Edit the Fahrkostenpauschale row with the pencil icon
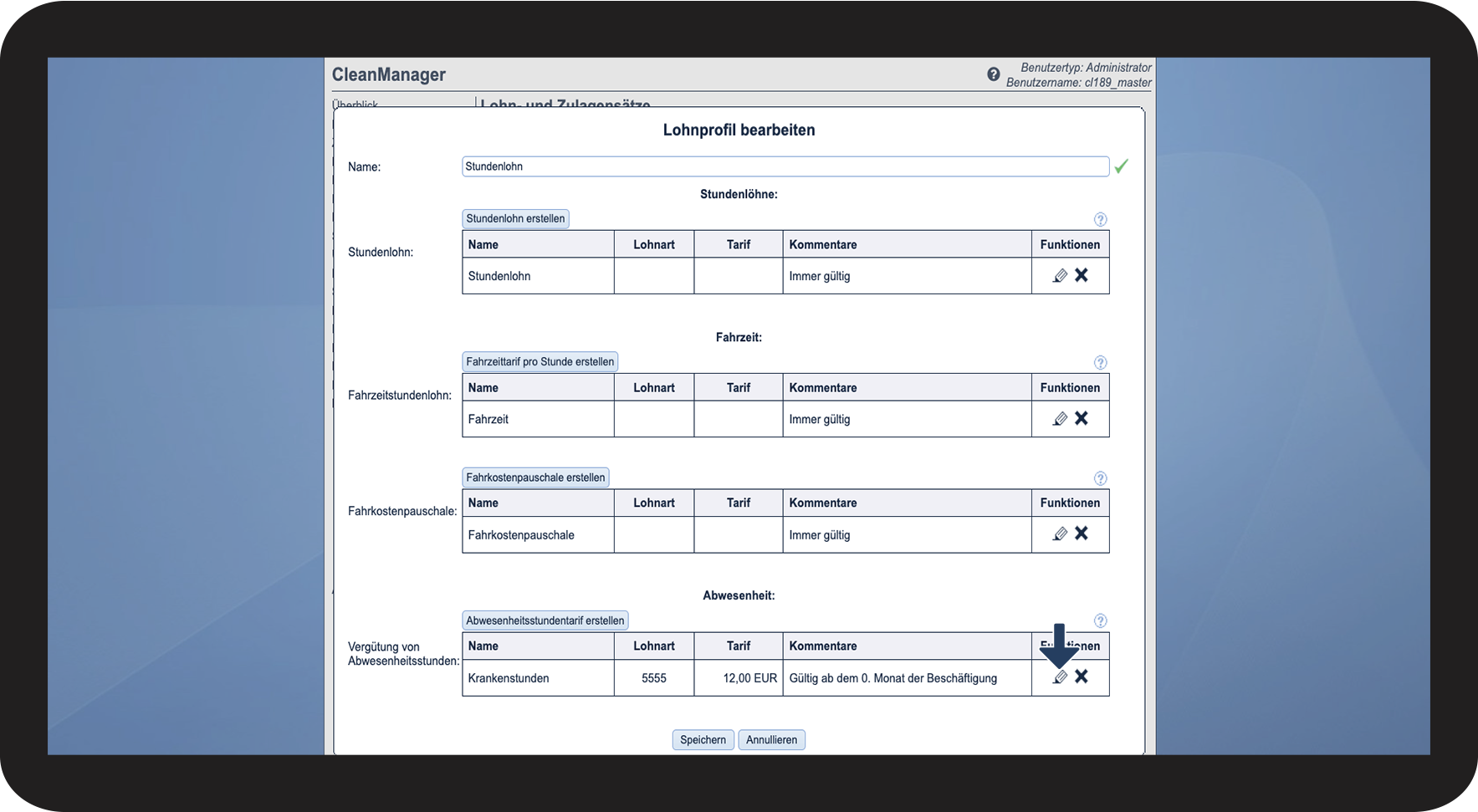1478x812 pixels. (1060, 534)
